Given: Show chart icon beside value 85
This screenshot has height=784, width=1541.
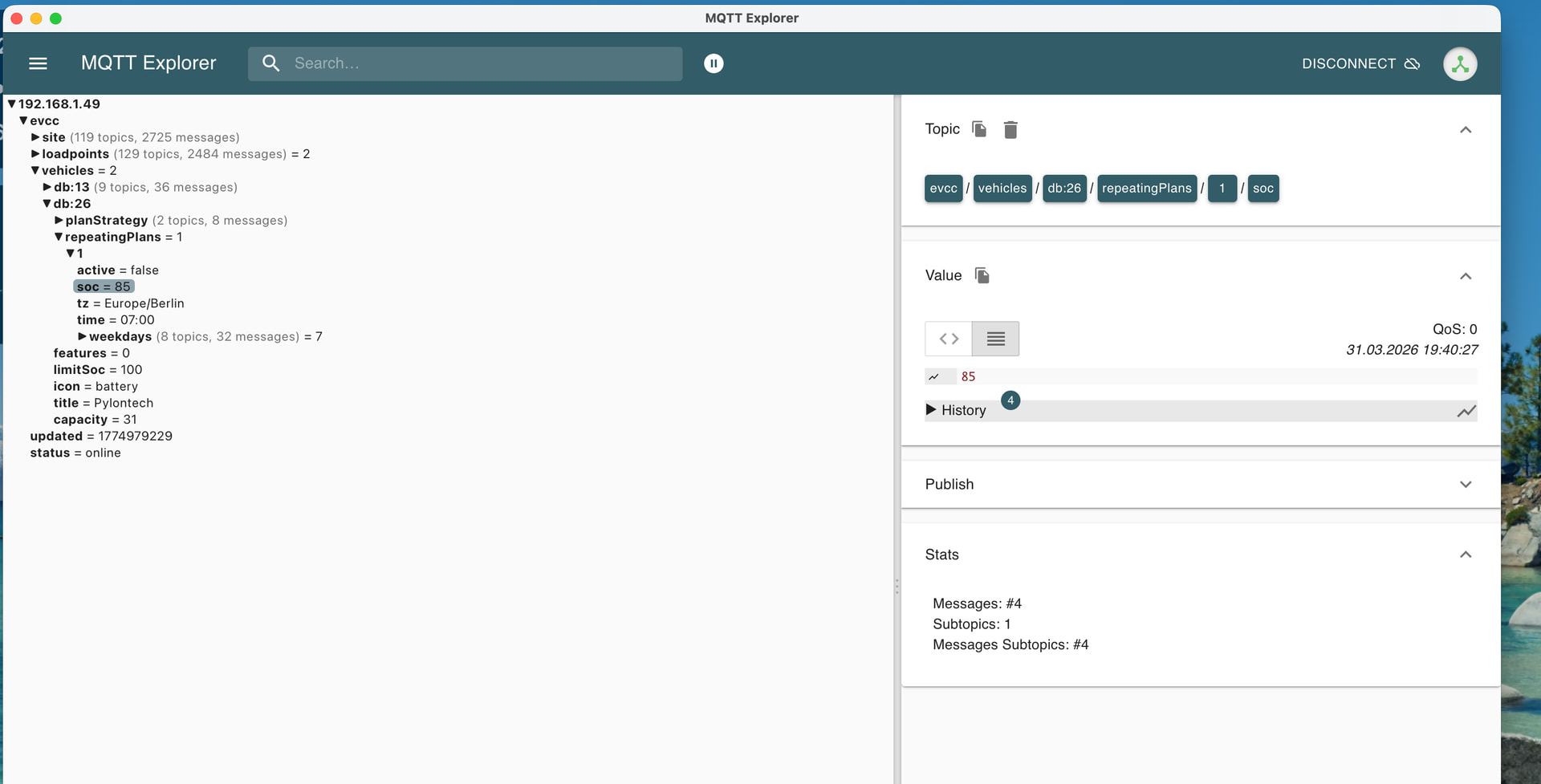Looking at the screenshot, I should point(934,377).
